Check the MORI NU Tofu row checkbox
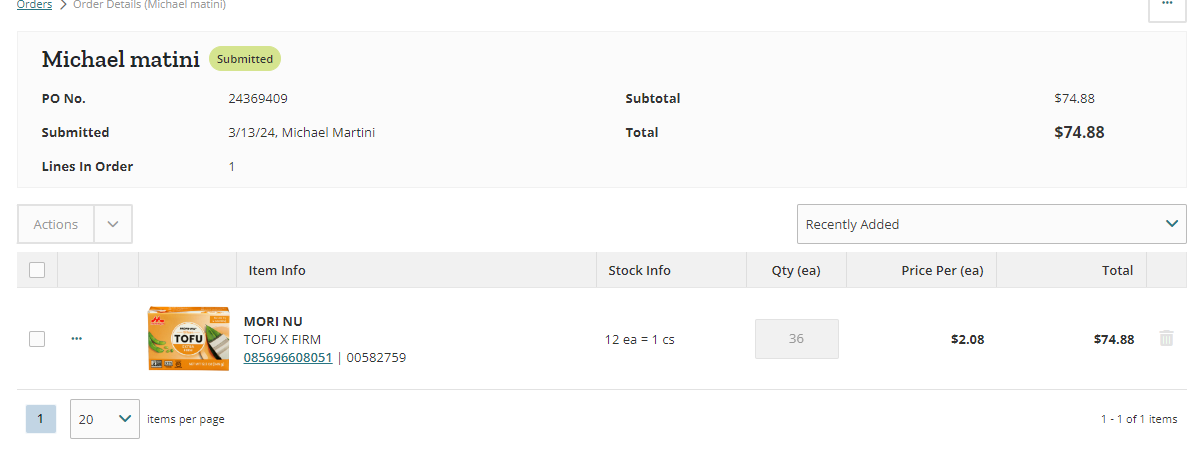This screenshot has height=453, width=1201. (x=37, y=339)
